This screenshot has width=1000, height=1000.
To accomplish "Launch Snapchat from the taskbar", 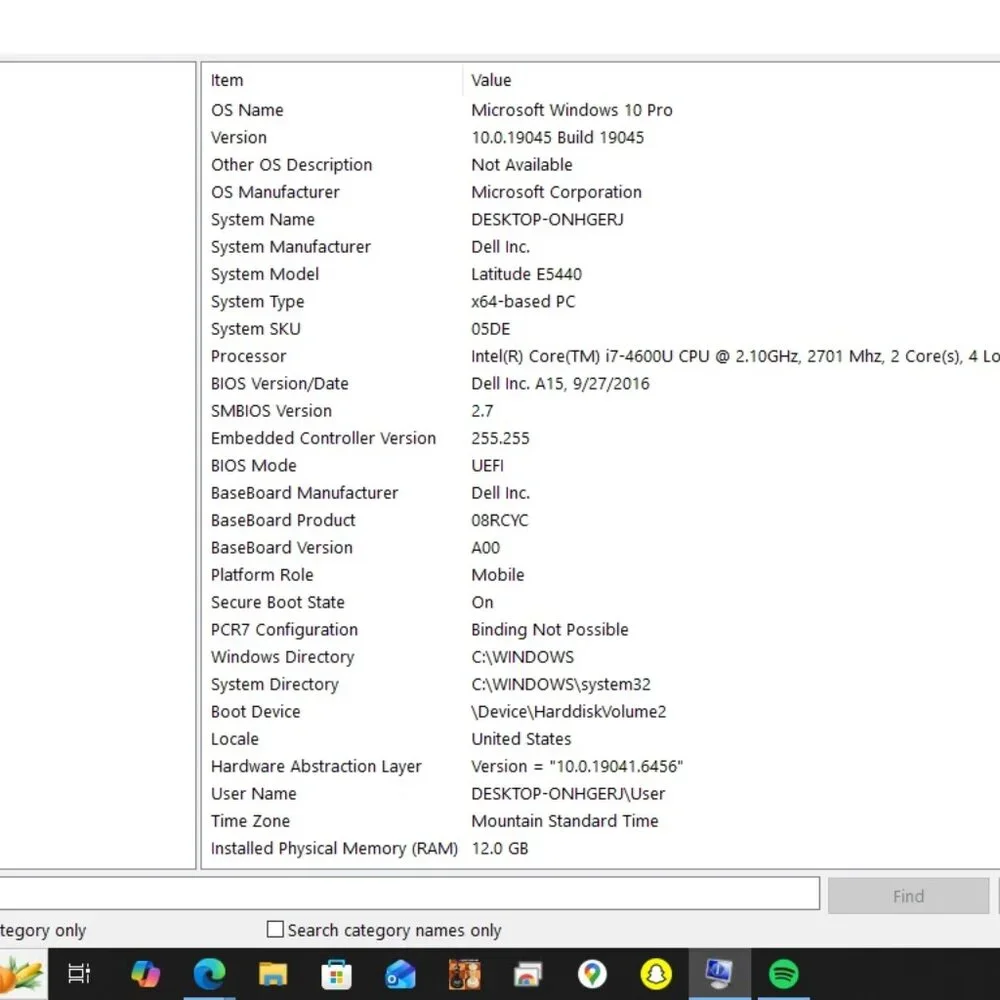I will click(656, 974).
